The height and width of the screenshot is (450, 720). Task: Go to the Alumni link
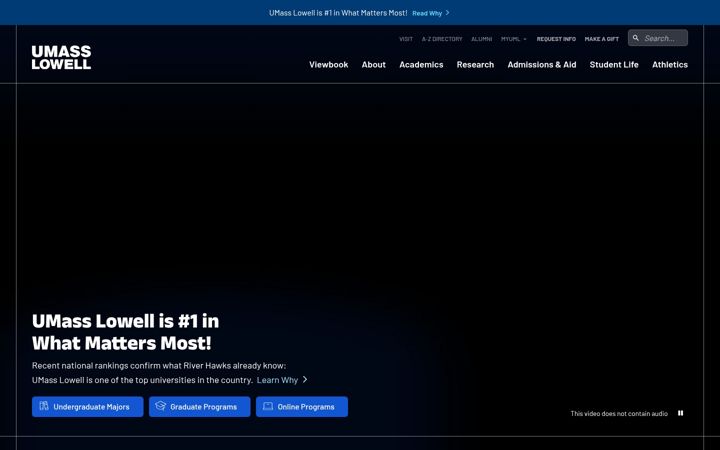[x=482, y=39]
